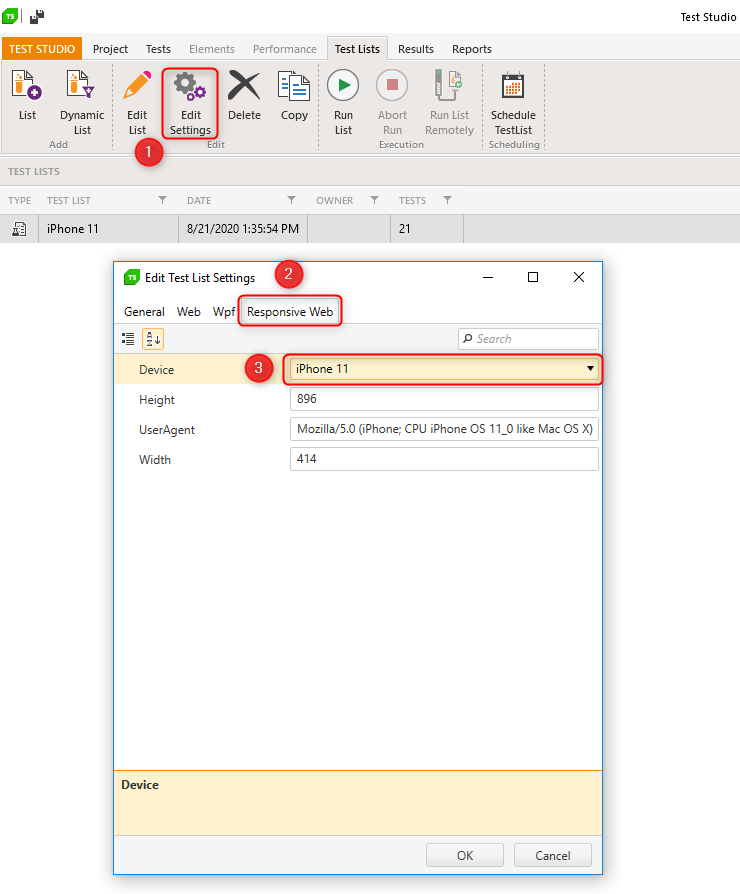Switch to the Performance tab
The height and width of the screenshot is (894, 740).
[x=284, y=49]
